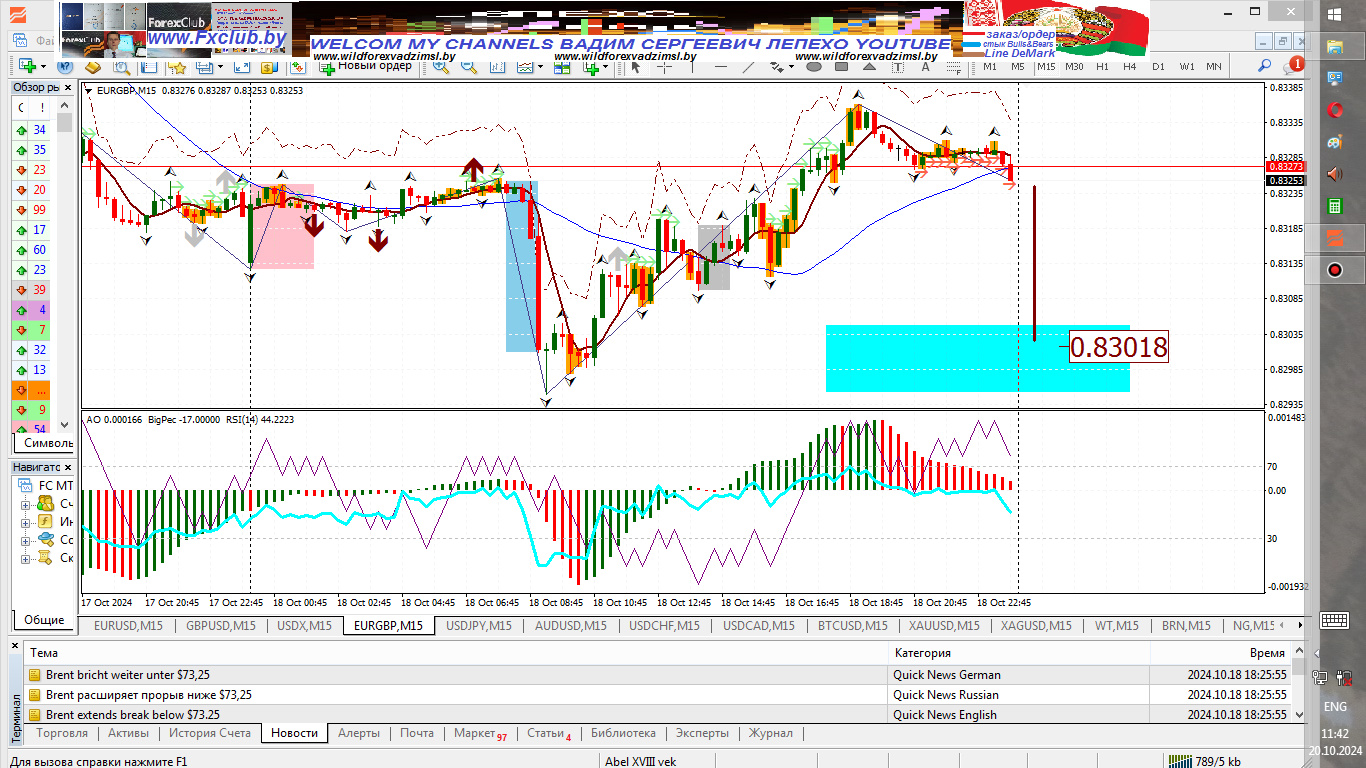Open the channels tool dropdown arrow
This screenshot has width=1366, height=768.
791,66
